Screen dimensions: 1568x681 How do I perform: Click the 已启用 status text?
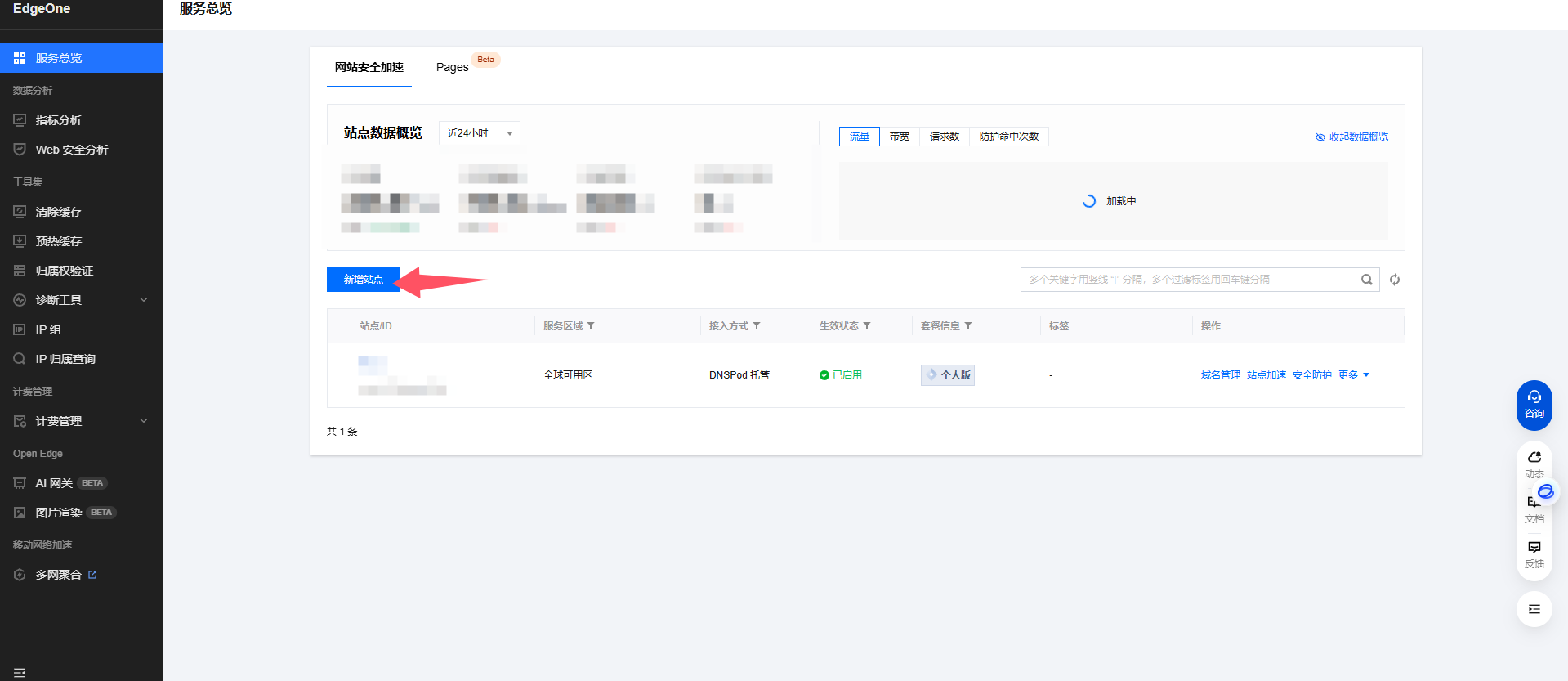(x=847, y=375)
